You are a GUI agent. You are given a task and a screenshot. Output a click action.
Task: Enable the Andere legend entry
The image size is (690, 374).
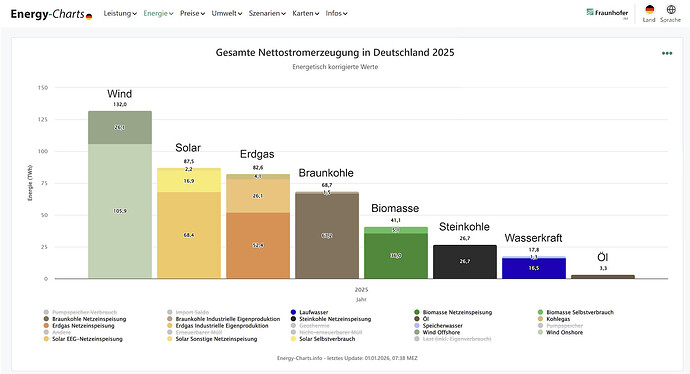pos(57,332)
